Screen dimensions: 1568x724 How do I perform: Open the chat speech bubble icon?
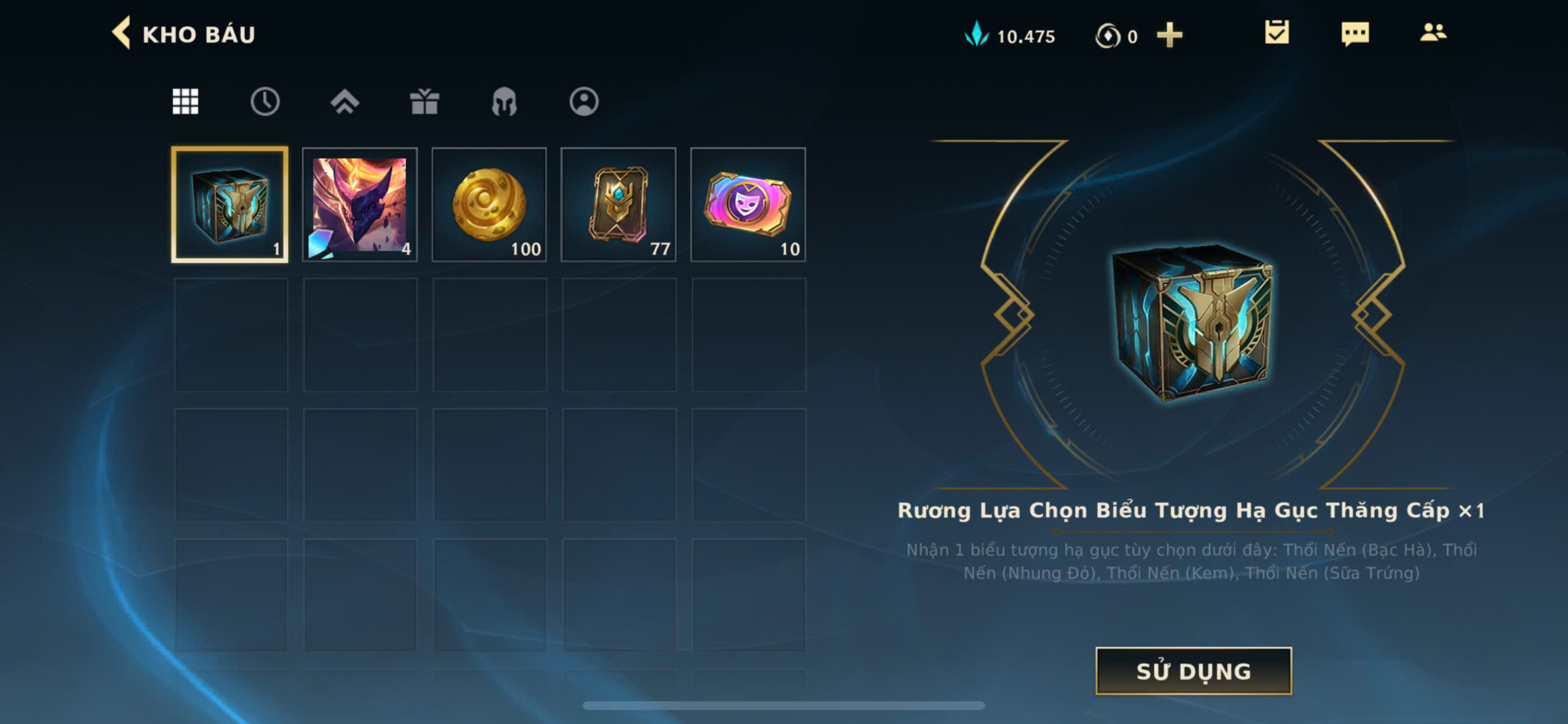pyautogui.click(x=1354, y=33)
